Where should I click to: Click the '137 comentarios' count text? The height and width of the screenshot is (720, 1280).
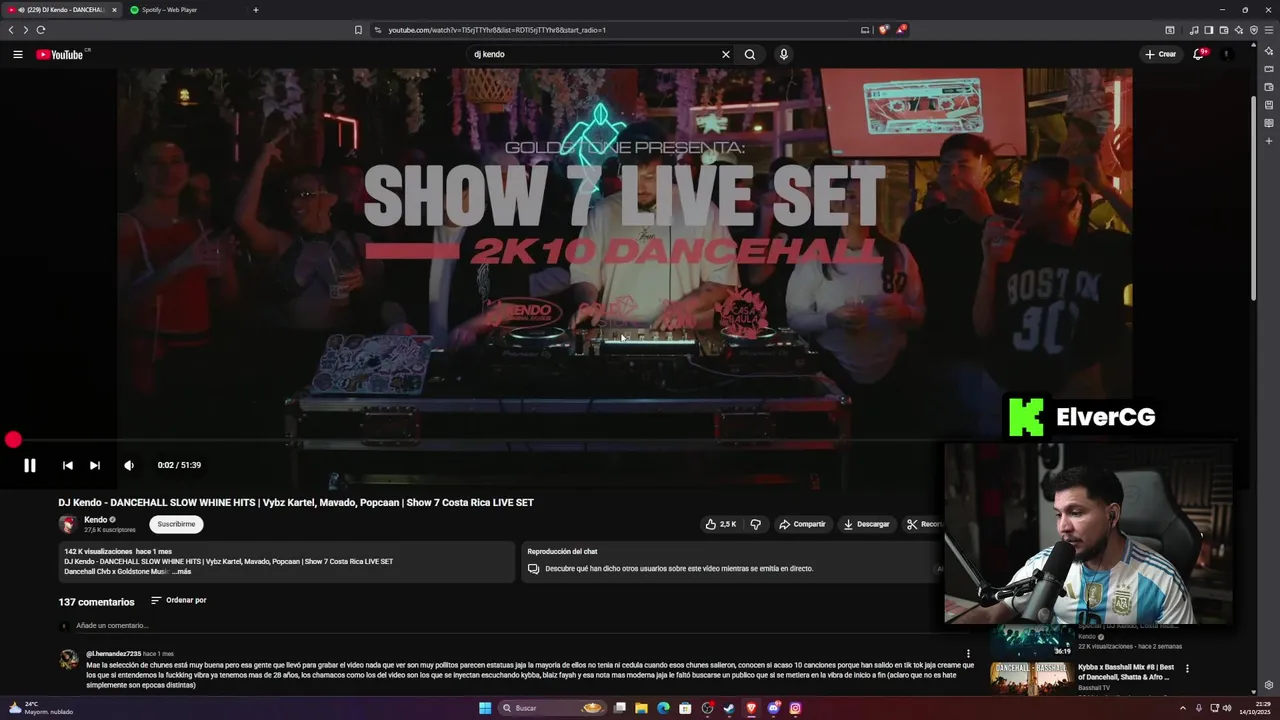[x=96, y=602]
